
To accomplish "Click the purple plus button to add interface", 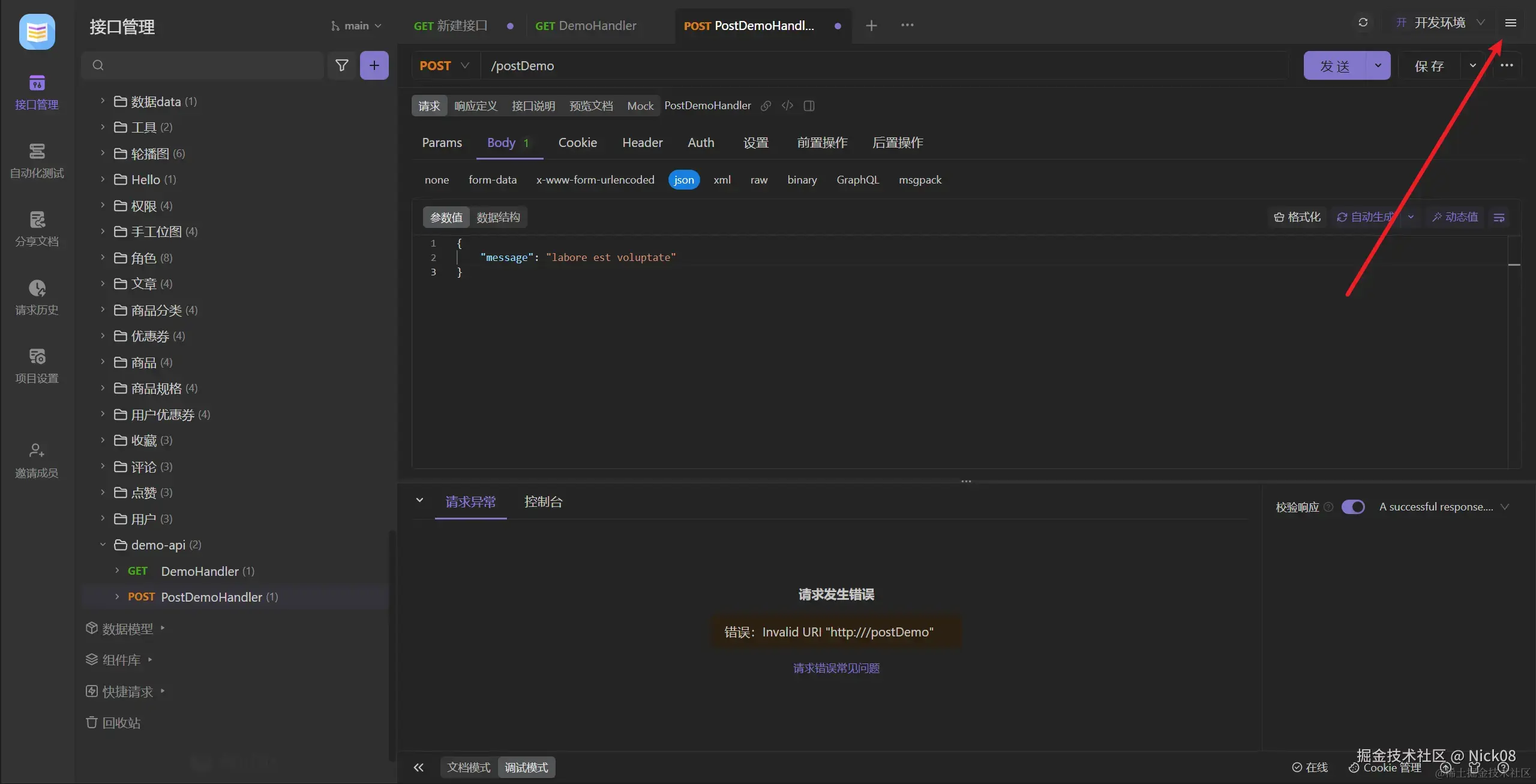I will tap(374, 65).
